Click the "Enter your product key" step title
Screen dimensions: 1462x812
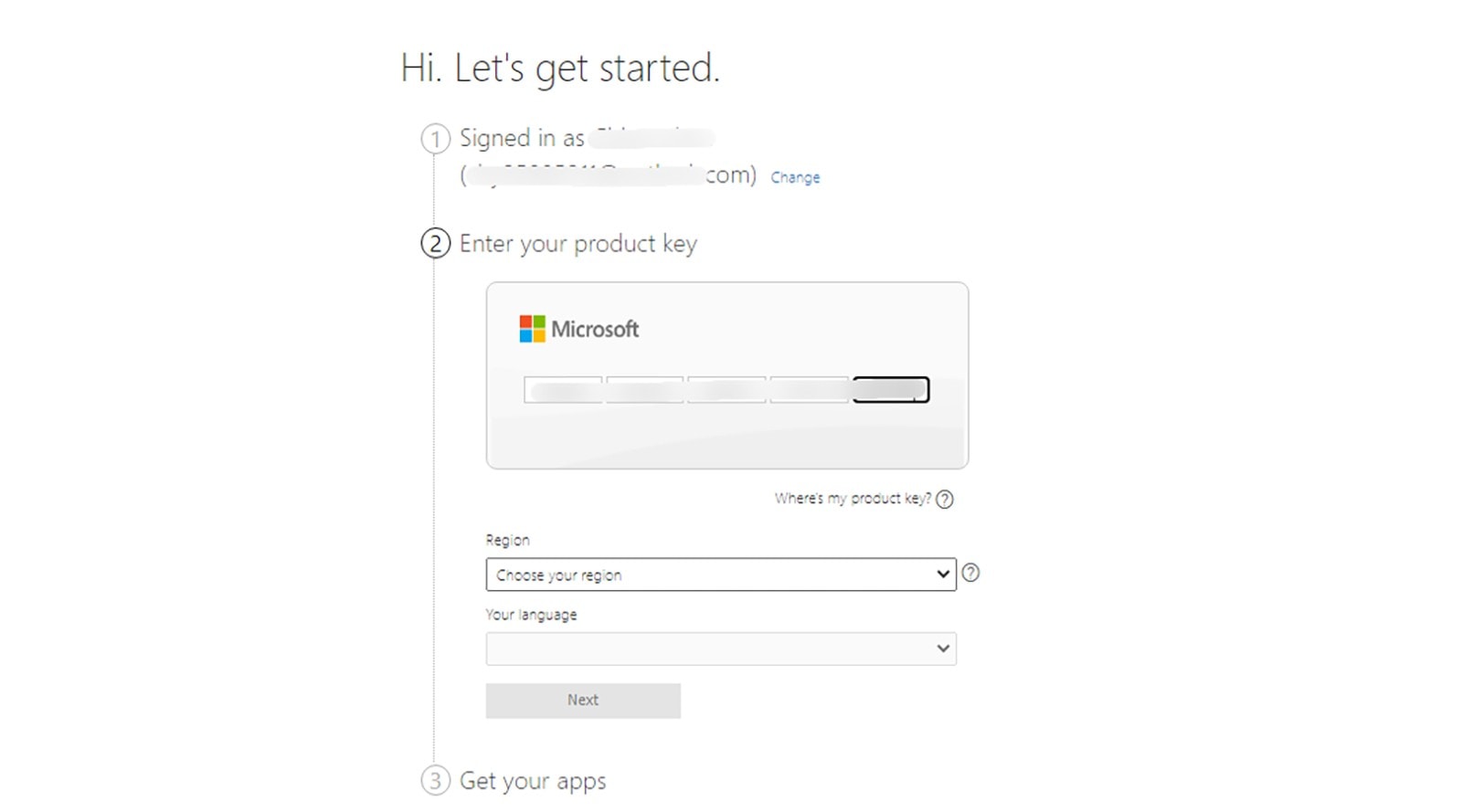point(577,244)
